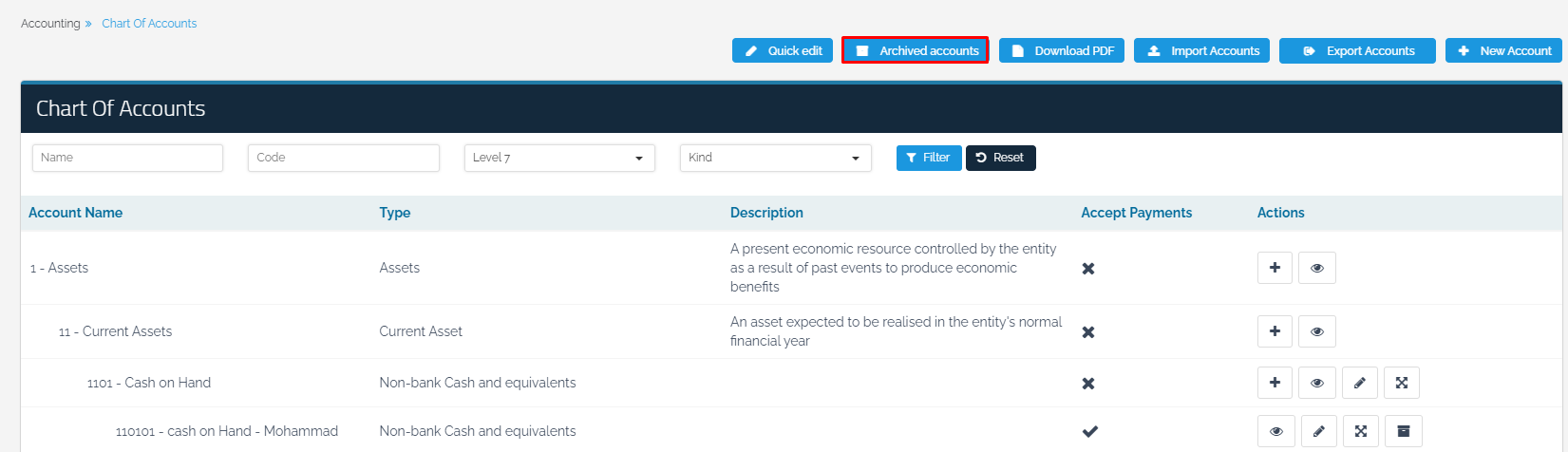This screenshot has width=1568, height=452.
Task: Apply filters with Filter button
Action: coord(928,158)
